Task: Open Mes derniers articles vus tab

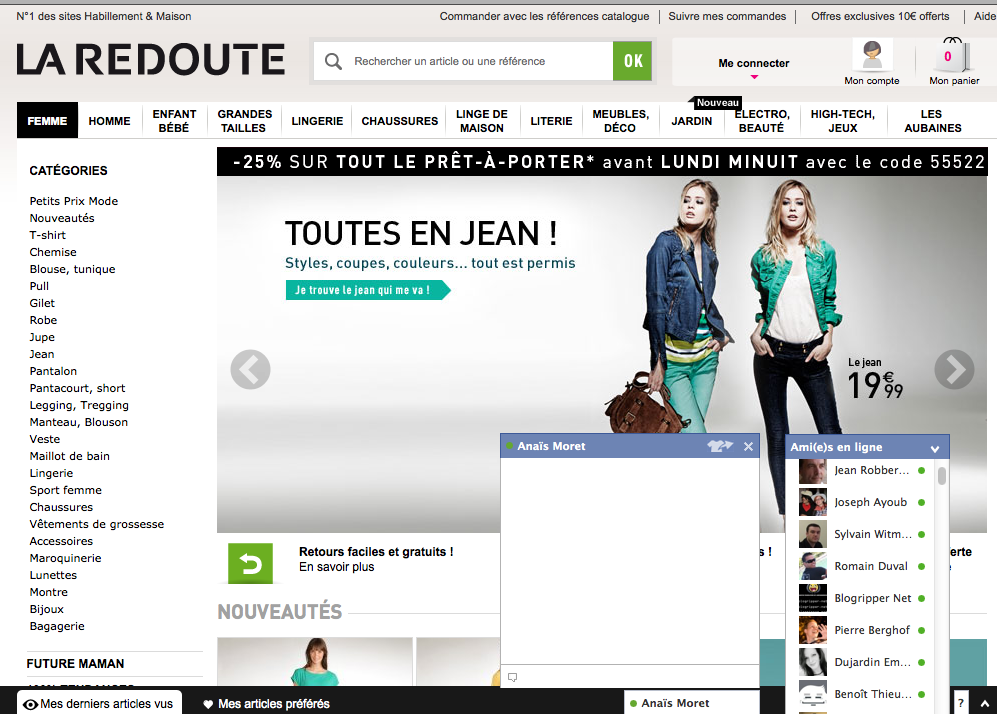Action: 99,703
